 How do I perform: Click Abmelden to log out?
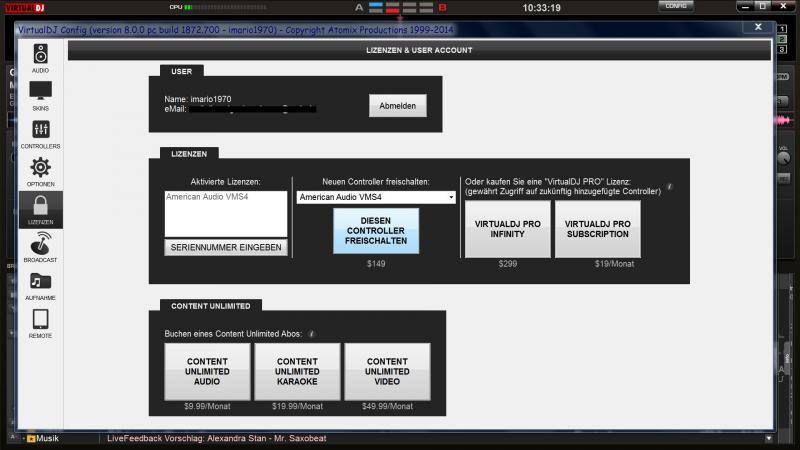[397, 106]
